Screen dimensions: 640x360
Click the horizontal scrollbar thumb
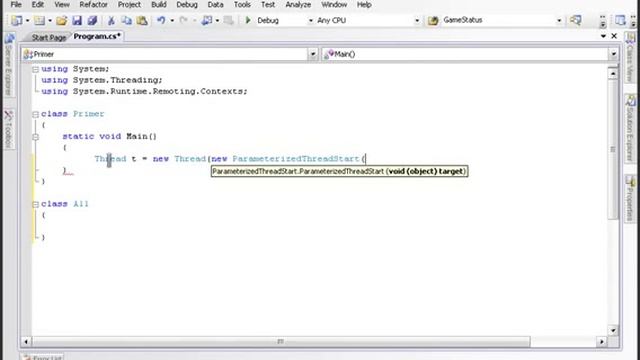coord(281,341)
